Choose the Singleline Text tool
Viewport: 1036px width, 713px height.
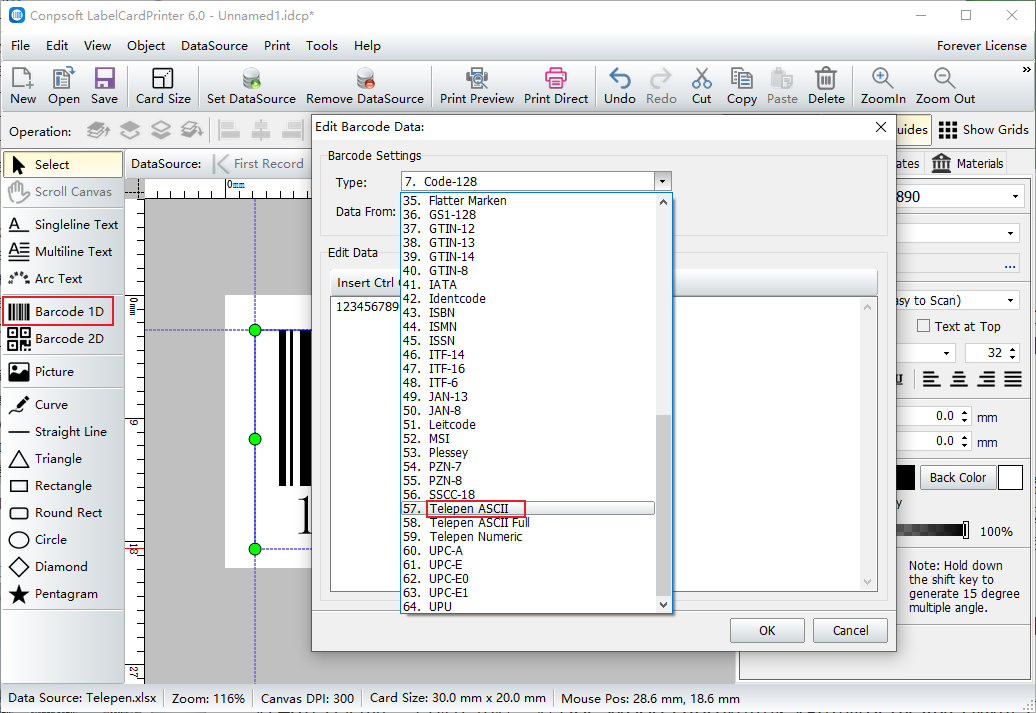(63, 225)
